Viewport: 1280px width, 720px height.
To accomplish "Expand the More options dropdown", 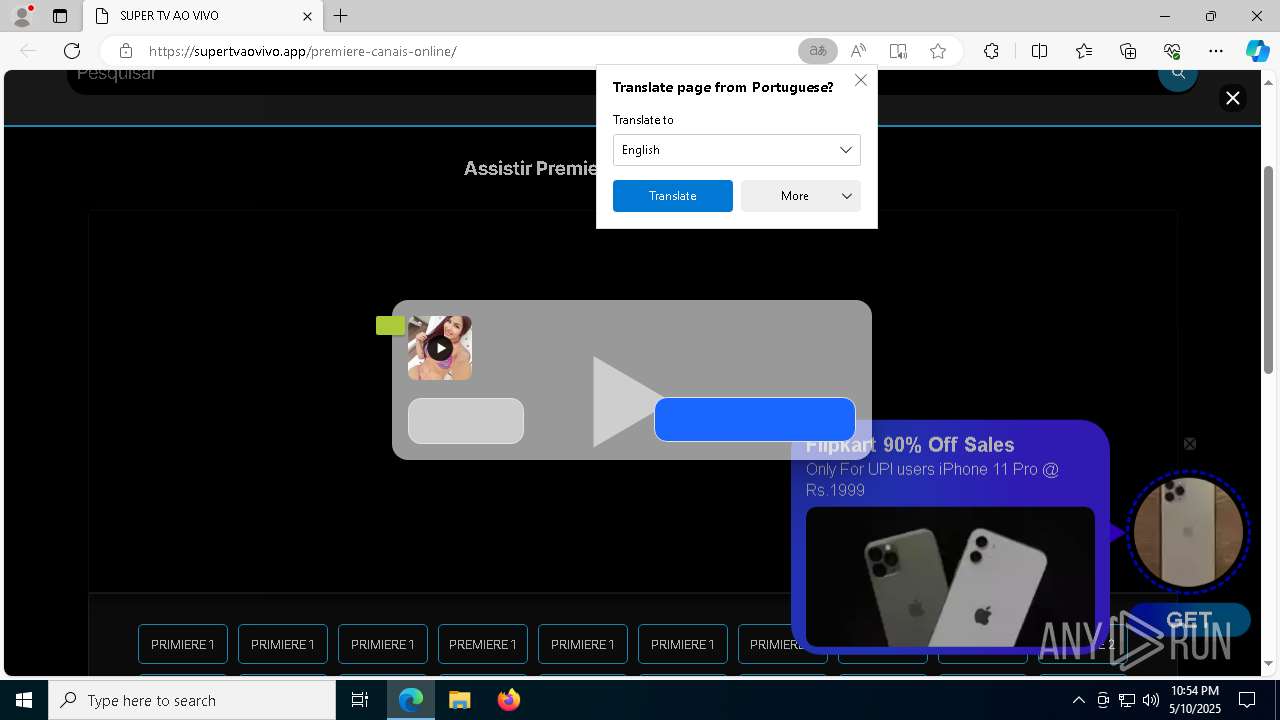I will [x=801, y=196].
